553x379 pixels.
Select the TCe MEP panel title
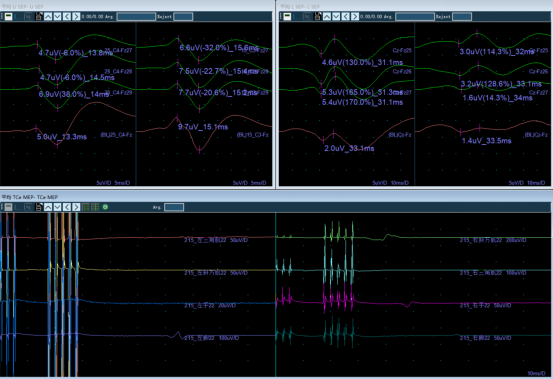30,197
